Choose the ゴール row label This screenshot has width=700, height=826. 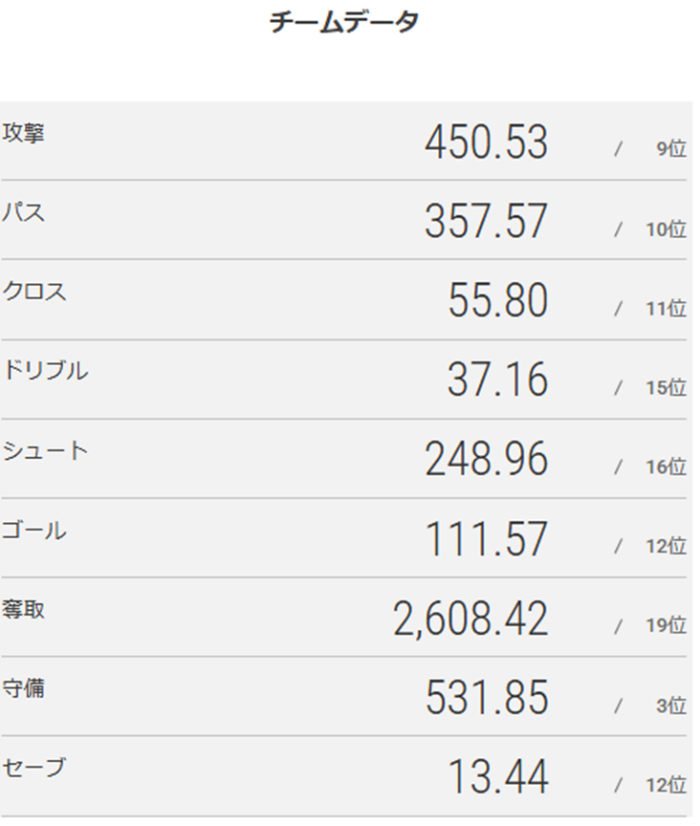[x=34, y=530]
